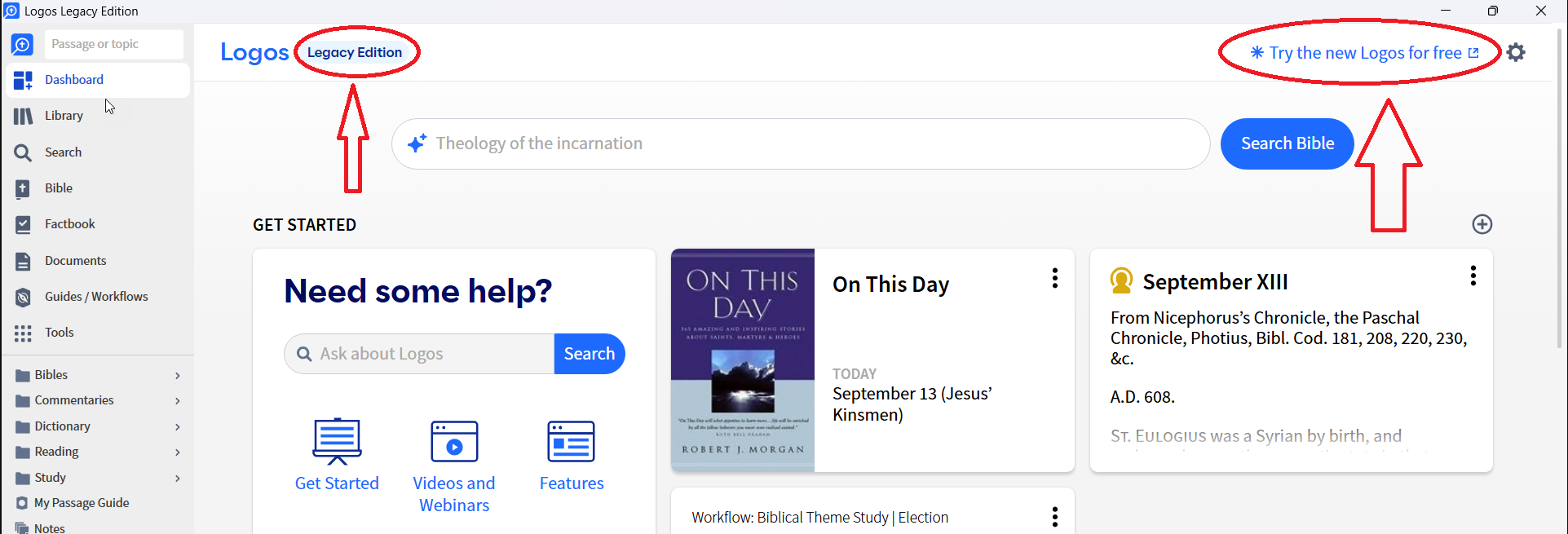This screenshot has height=534, width=1568.
Task: Click the Dashboard grid icon
Action: tap(23, 80)
